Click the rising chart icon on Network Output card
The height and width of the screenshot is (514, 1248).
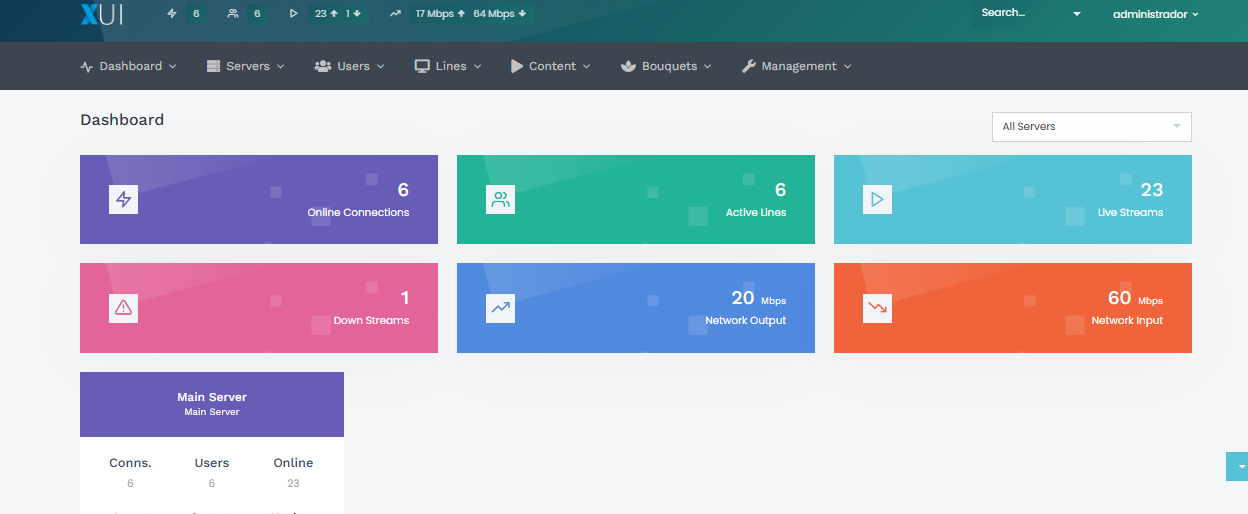tap(500, 308)
